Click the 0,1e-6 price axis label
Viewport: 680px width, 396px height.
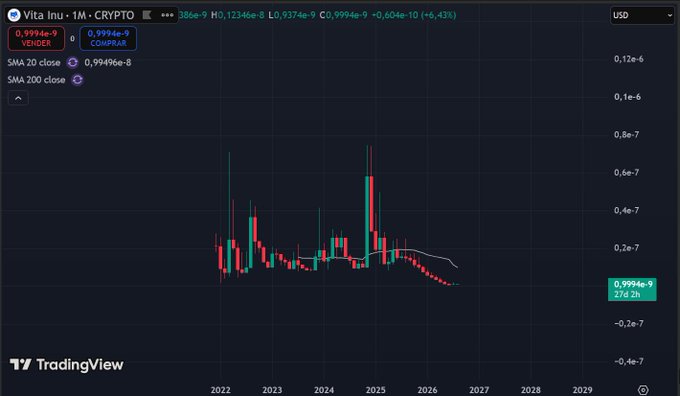[627, 97]
